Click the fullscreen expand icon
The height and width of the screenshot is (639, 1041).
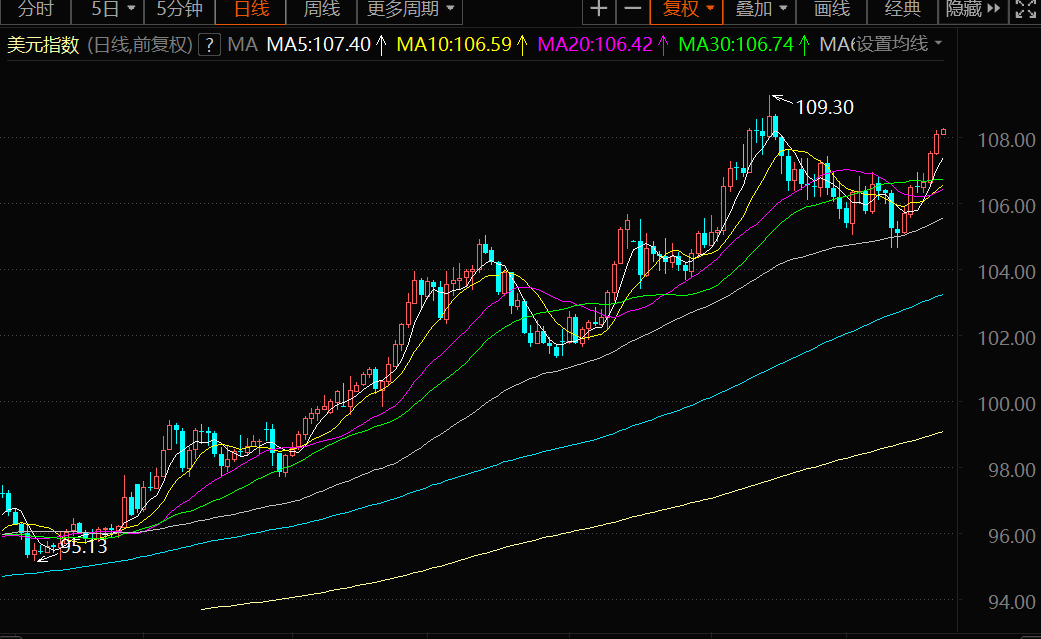1025,10
